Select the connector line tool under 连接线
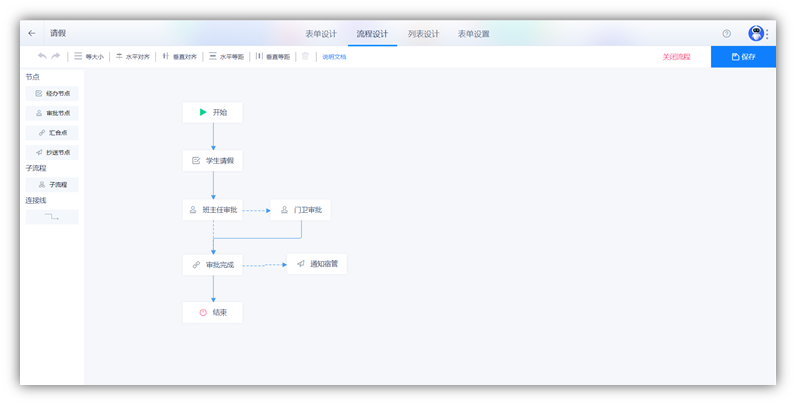This screenshot has height=405, width=796. click(52, 217)
